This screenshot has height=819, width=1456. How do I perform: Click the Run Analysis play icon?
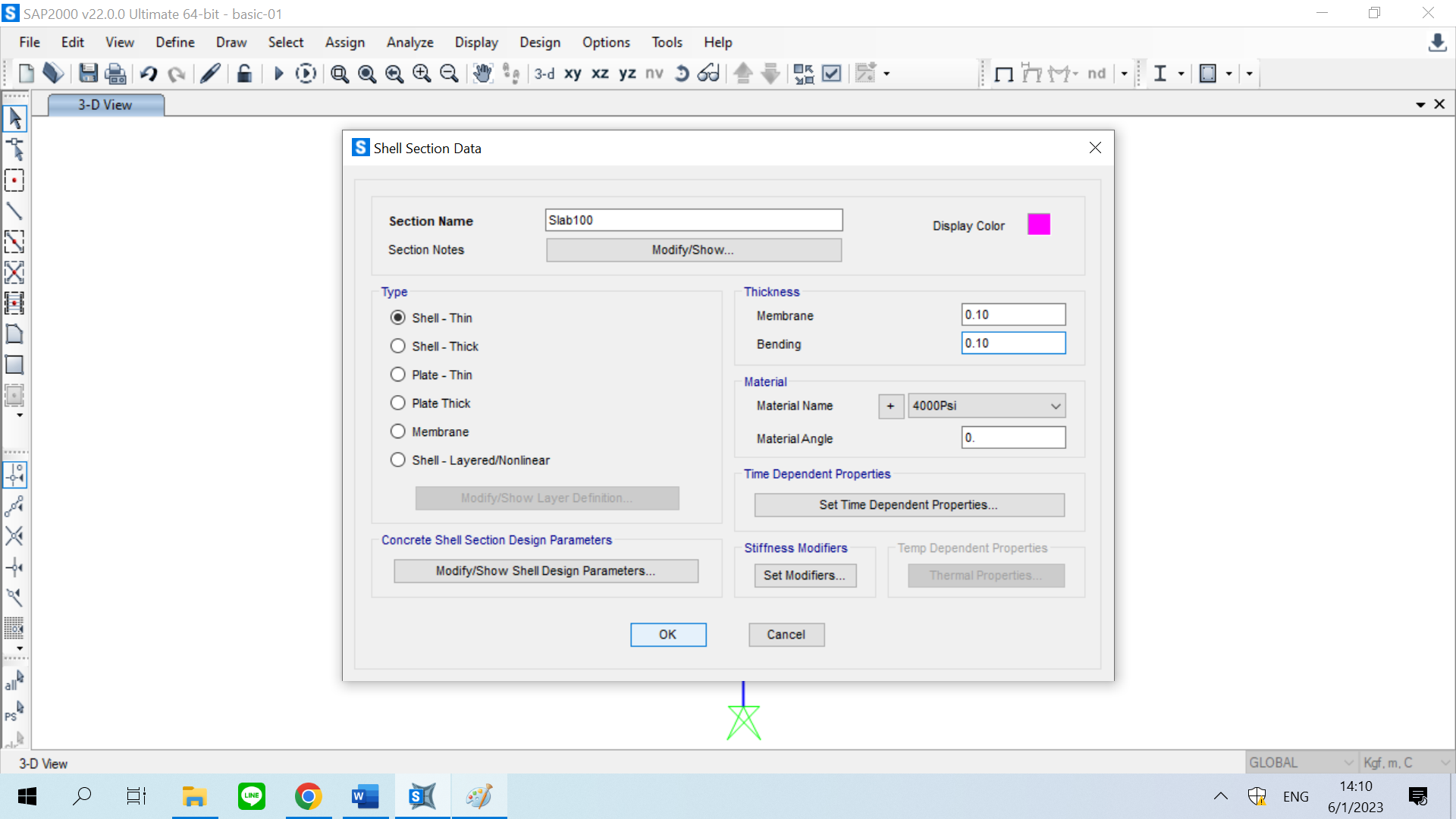point(278,74)
